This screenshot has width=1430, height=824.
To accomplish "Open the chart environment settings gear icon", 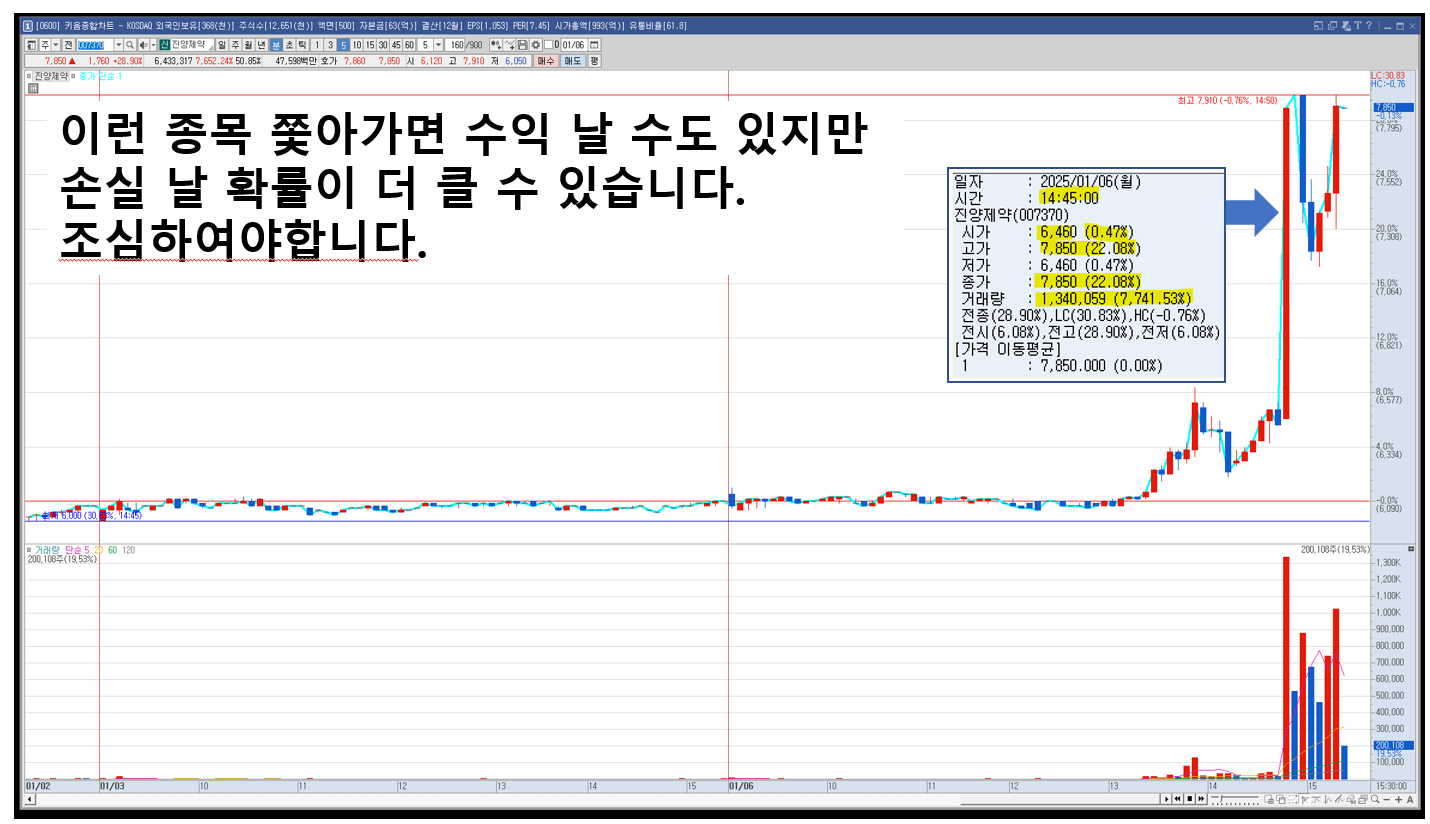I will click(x=535, y=46).
